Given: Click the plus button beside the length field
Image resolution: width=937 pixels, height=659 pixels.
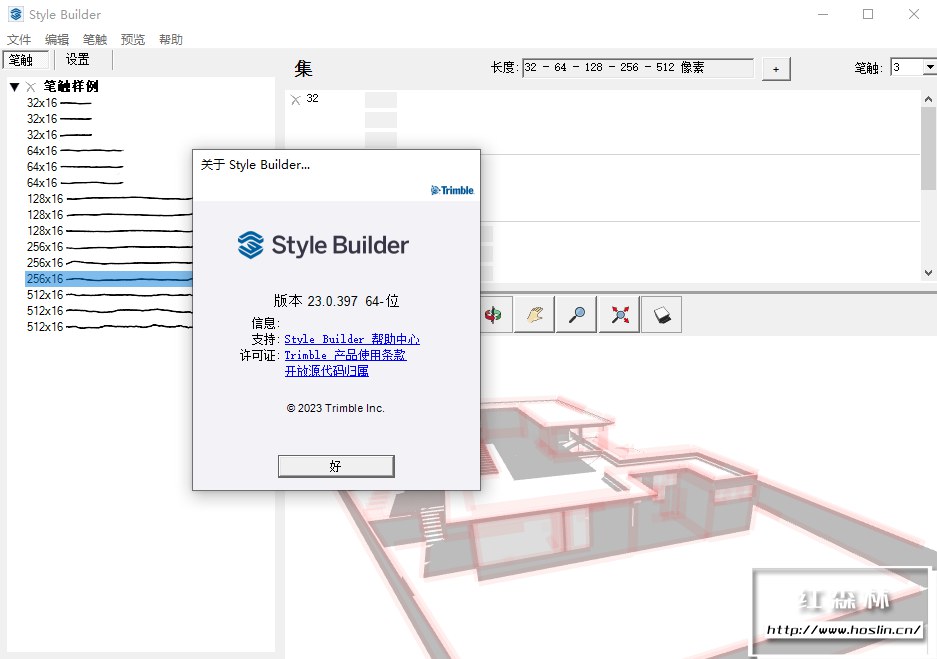Looking at the screenshot, I should (776, 69).
